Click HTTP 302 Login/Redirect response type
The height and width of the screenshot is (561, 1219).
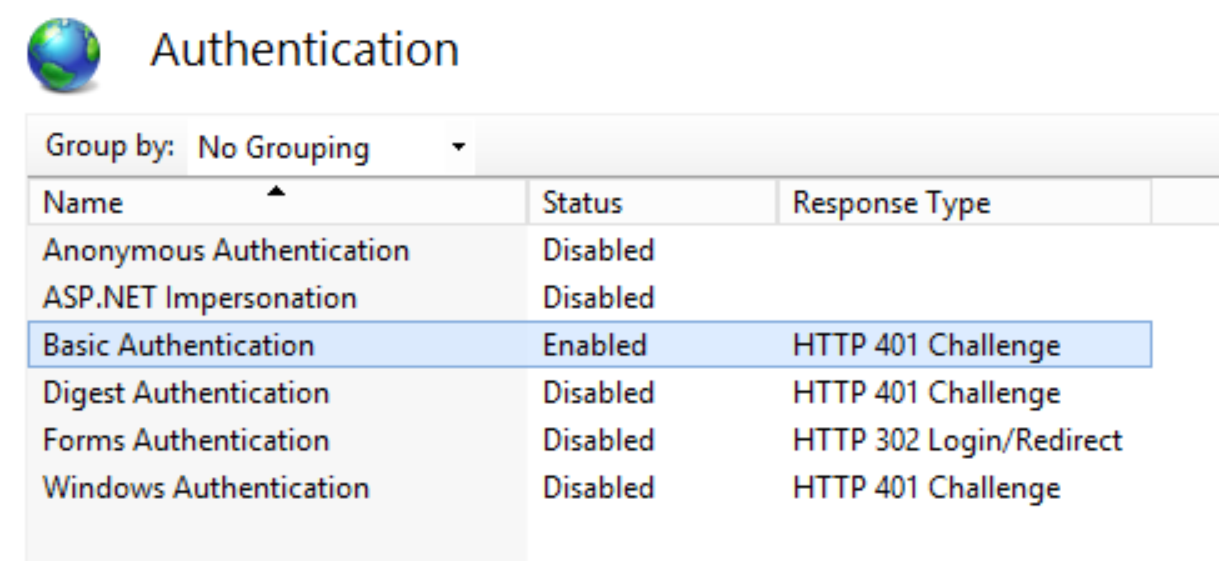pyautogui.click(x=957, y=440)
